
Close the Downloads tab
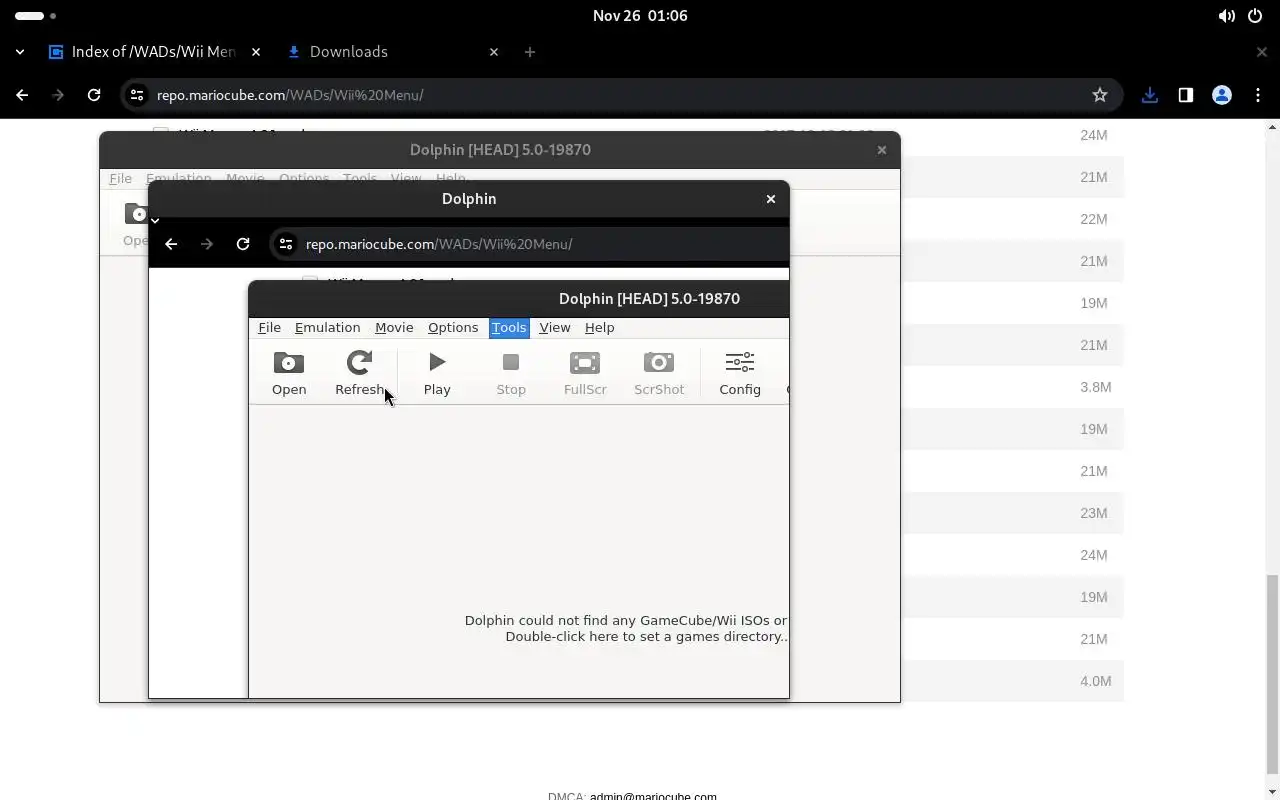494,52
